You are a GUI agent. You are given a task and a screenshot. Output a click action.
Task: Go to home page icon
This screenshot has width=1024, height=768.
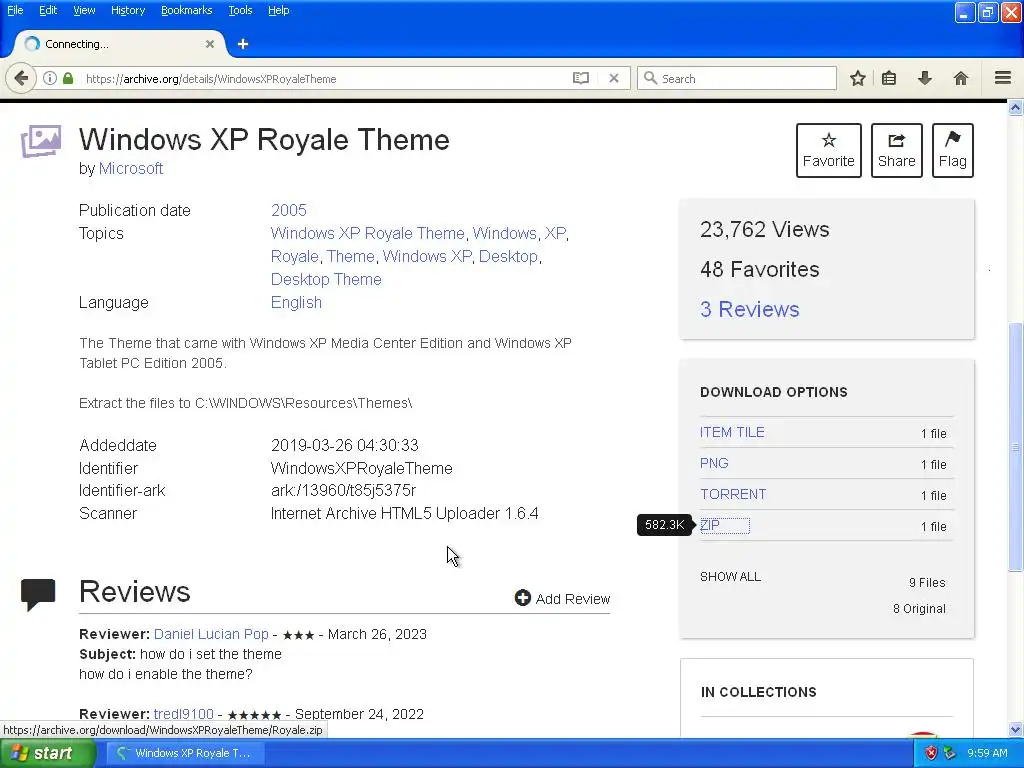point(961,78)
